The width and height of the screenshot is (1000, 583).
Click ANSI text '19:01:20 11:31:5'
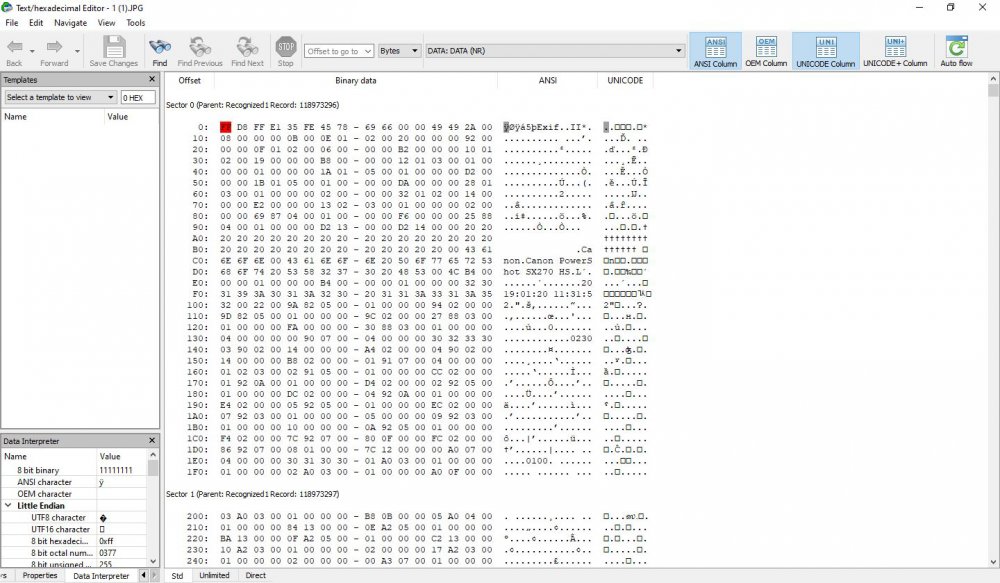[x=547, y=294]
